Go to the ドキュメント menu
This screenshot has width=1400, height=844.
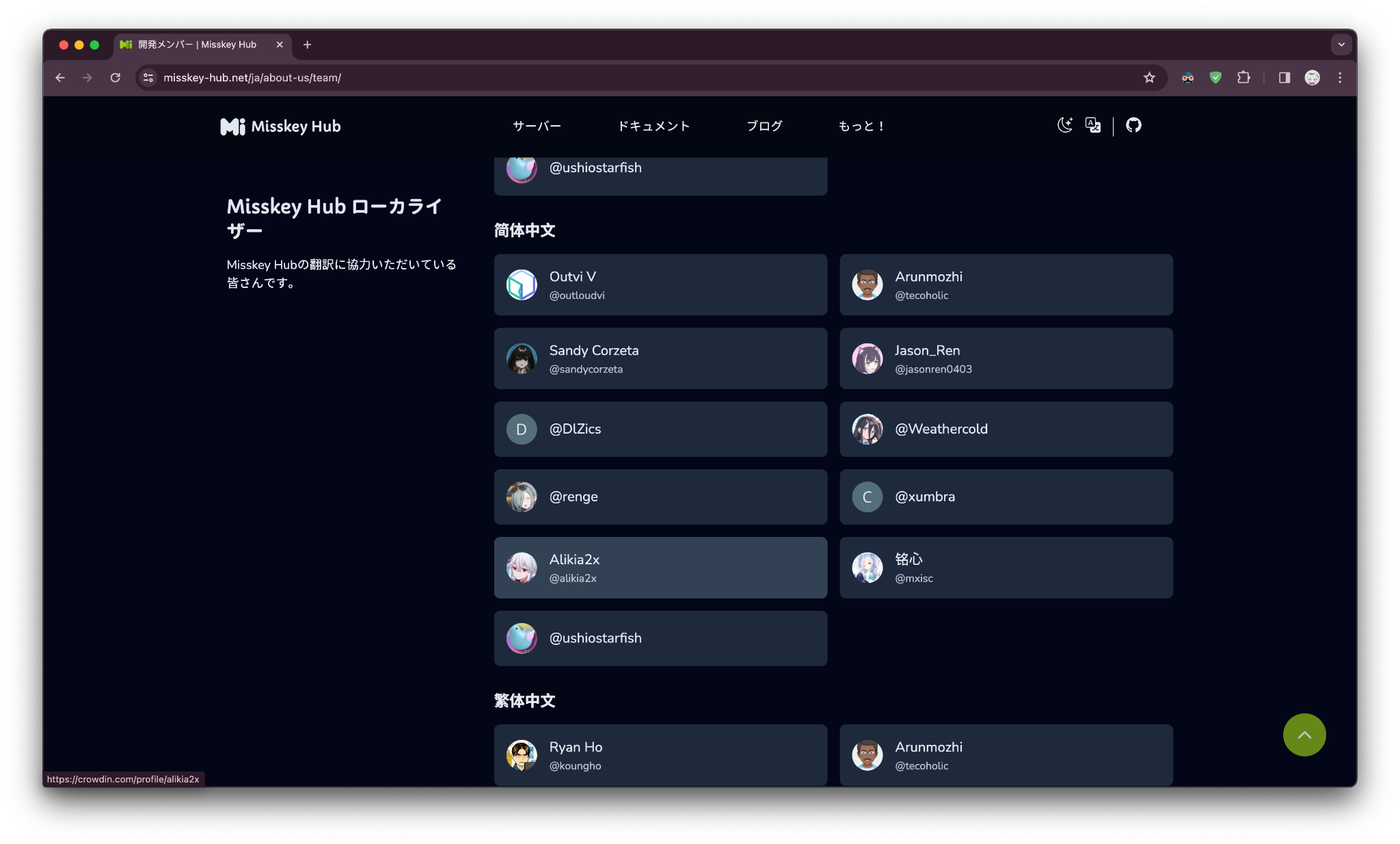pyautogui.click(x=654, y=126)
